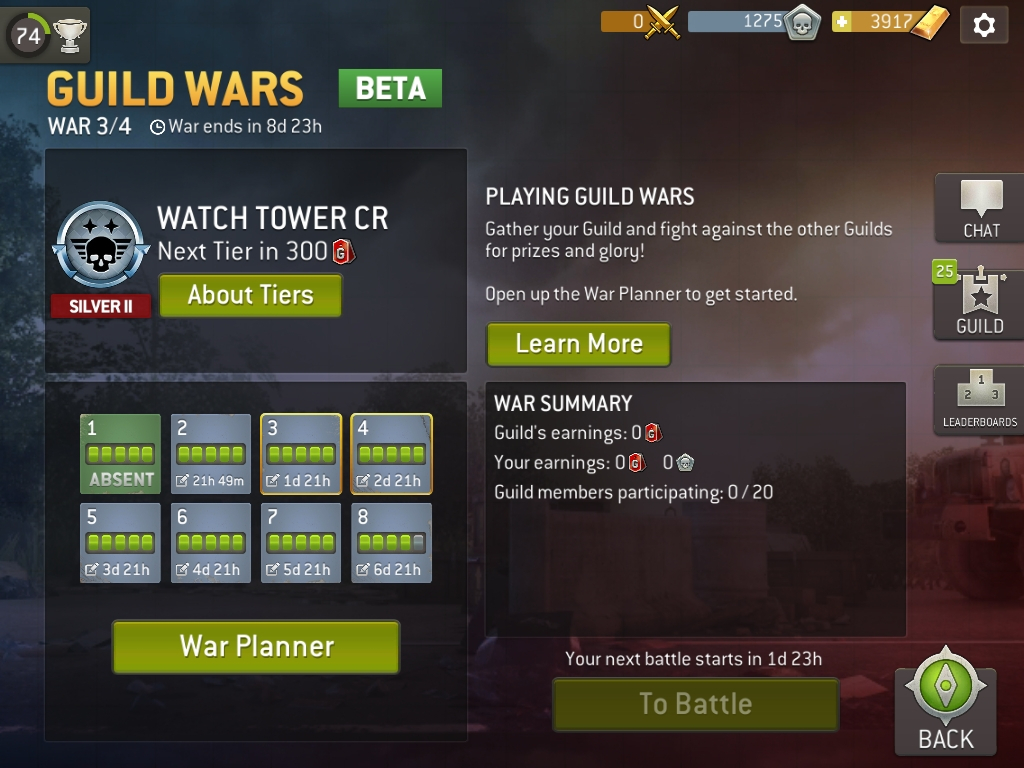
Task: Tap the gold bars plus icon
Action: coord(842,22)
